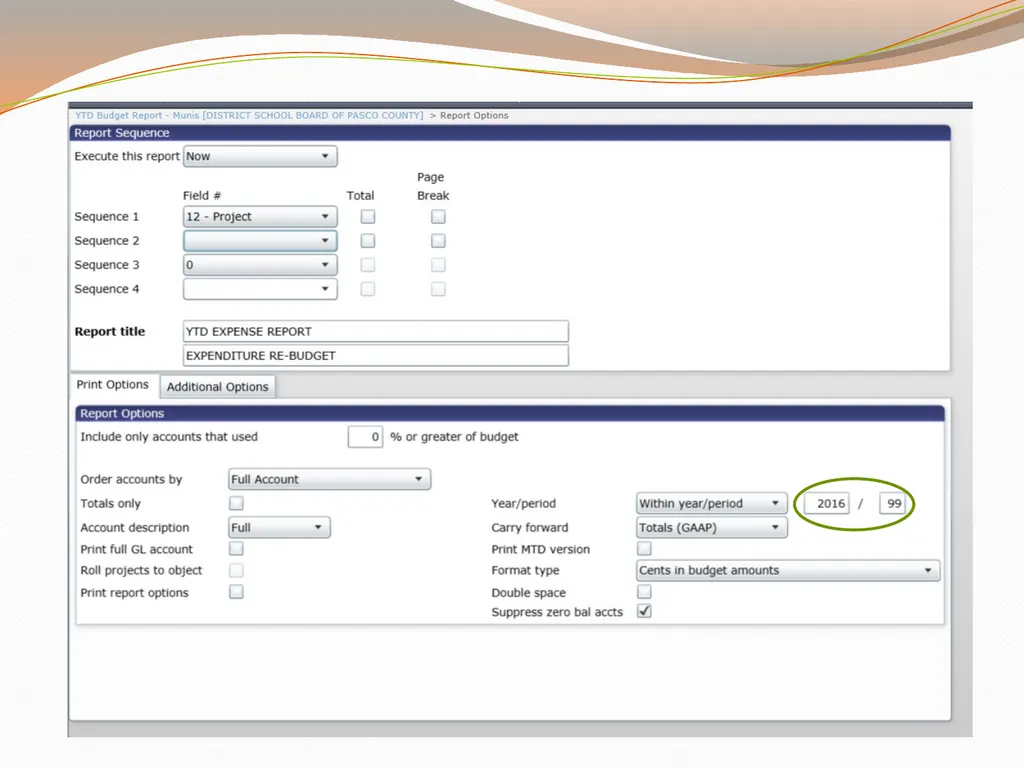Uncheck Suppress zero bal accts

[x=645, y=611]
